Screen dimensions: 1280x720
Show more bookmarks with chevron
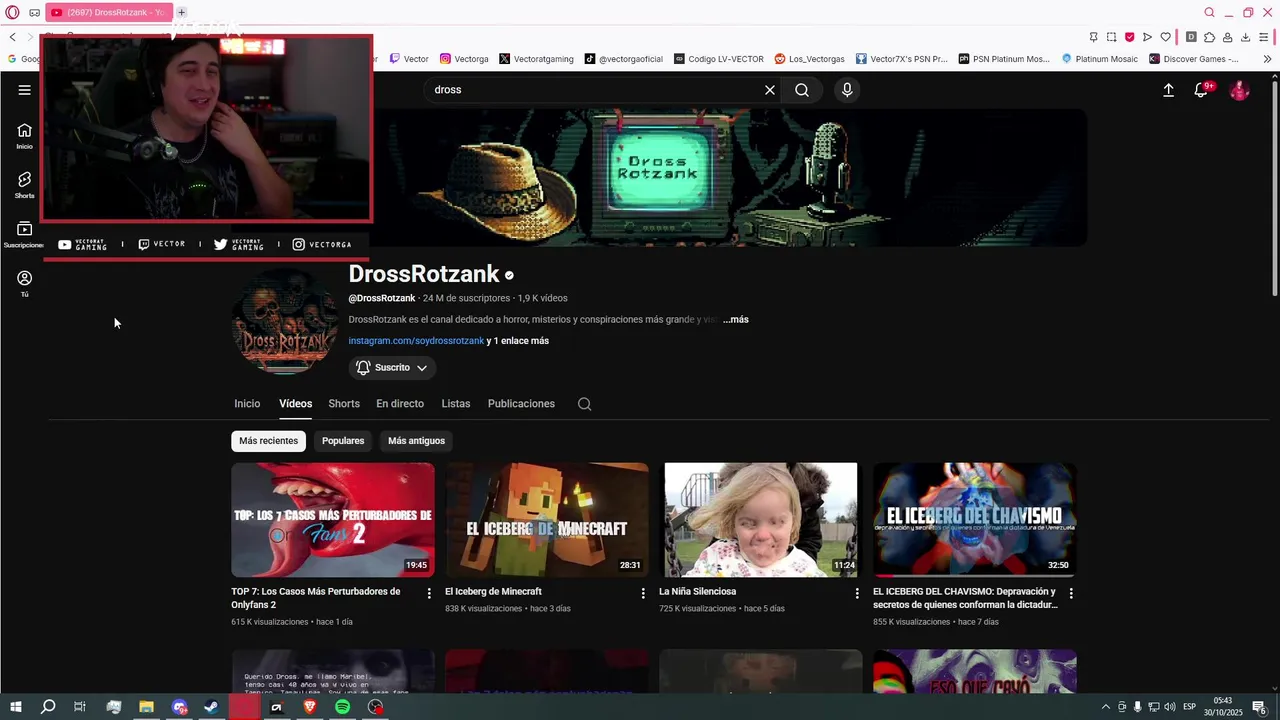click(1268, 59)
